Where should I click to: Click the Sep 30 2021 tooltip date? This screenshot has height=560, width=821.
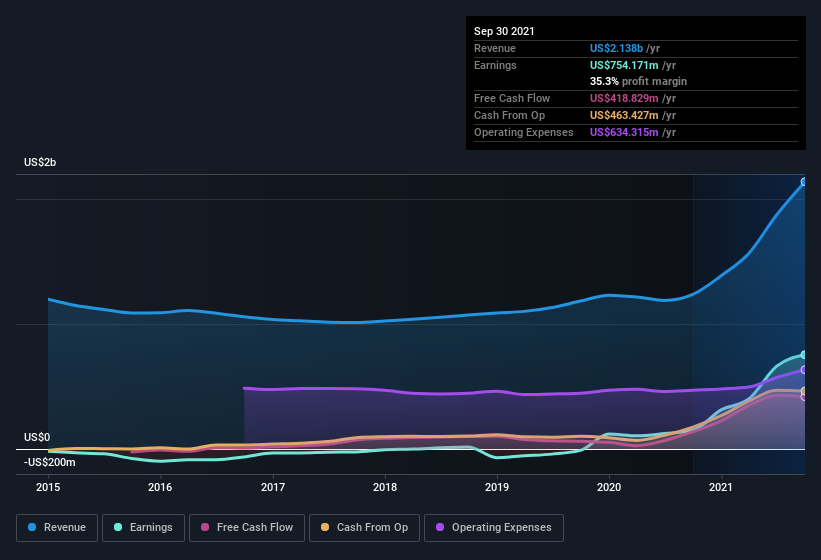coord(504,31)
